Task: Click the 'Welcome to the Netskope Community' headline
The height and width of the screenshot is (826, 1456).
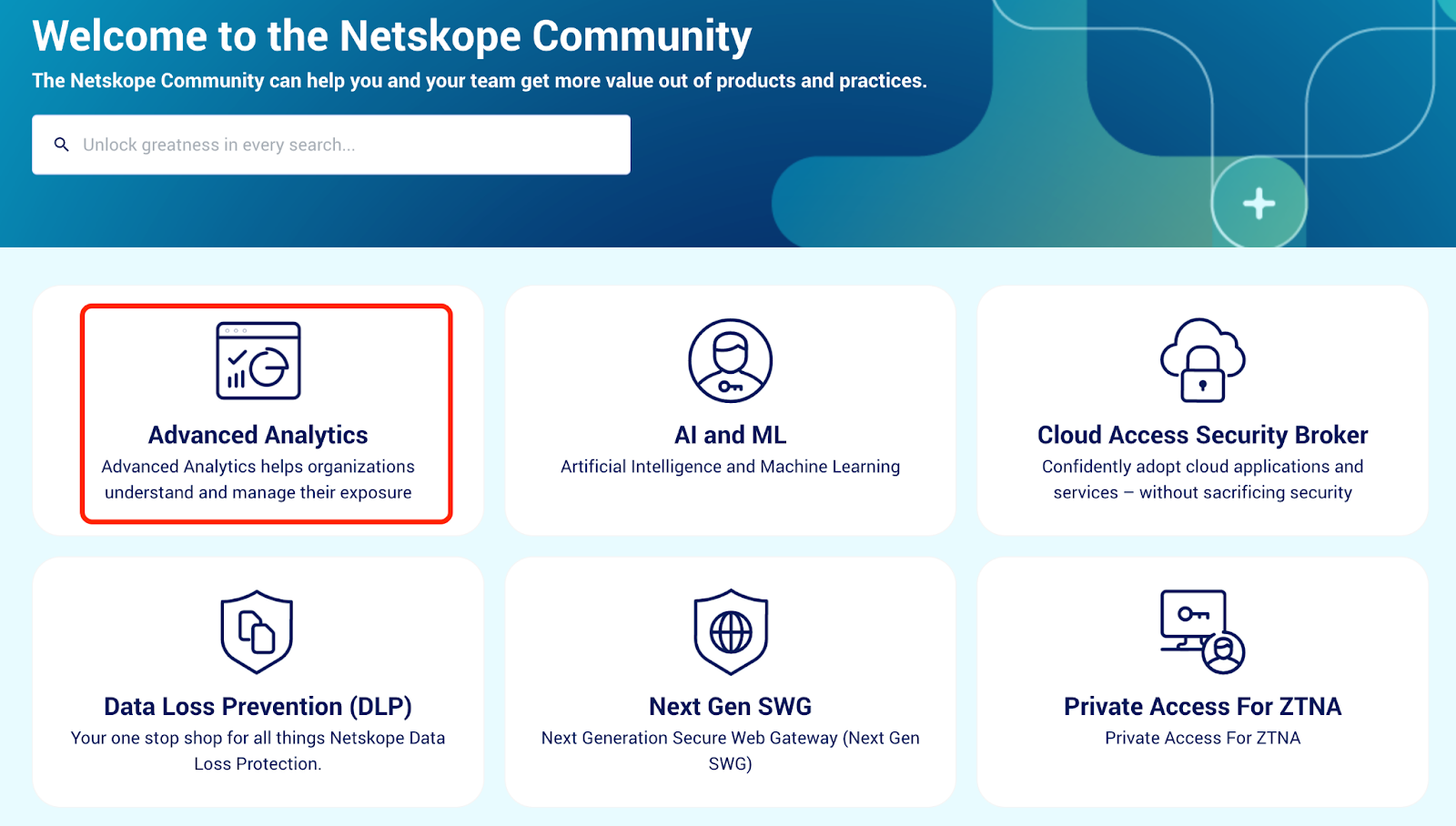Action: click(392, 36)
